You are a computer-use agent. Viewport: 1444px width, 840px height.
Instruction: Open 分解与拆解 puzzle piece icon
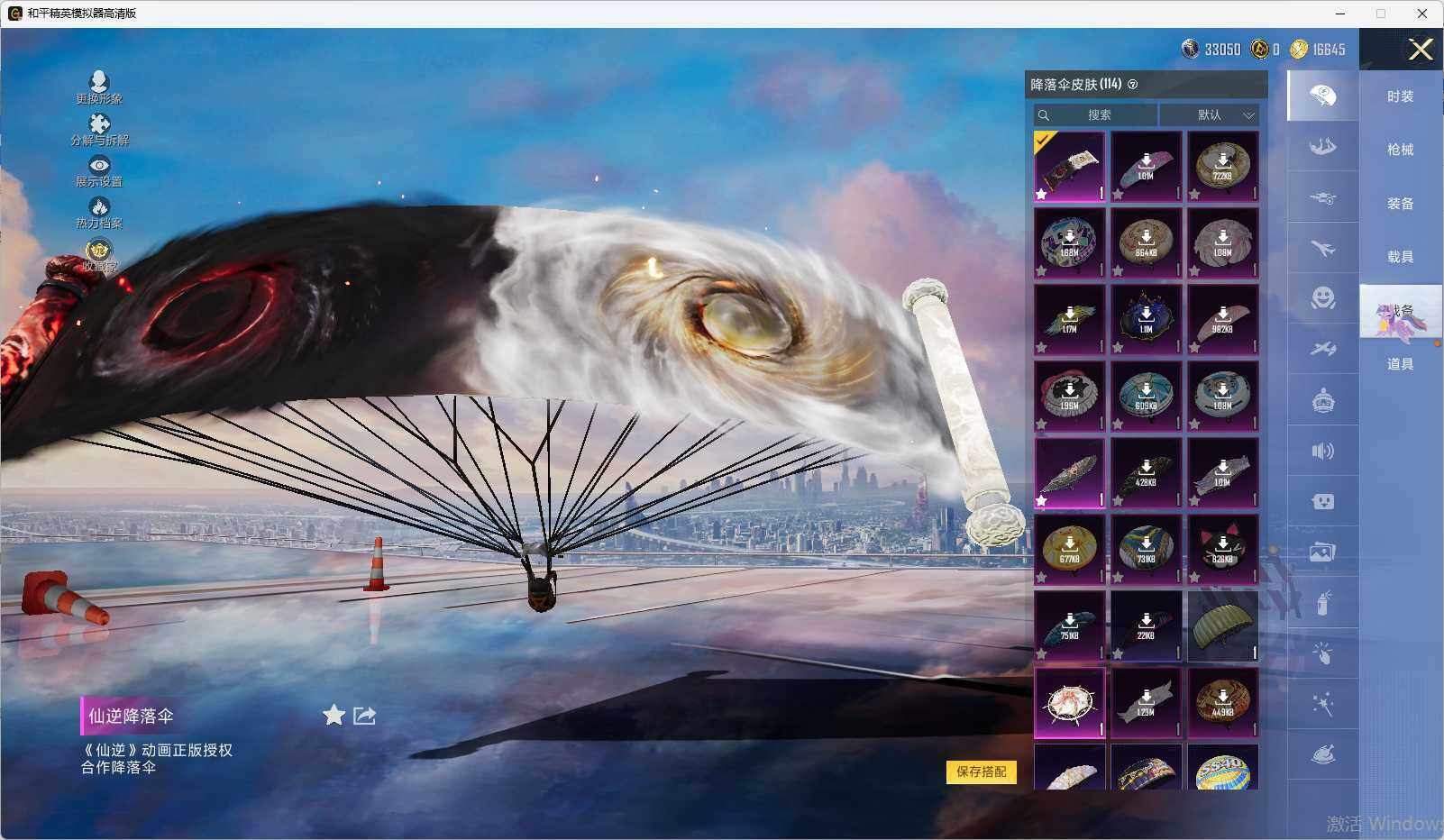coord(99,129)
